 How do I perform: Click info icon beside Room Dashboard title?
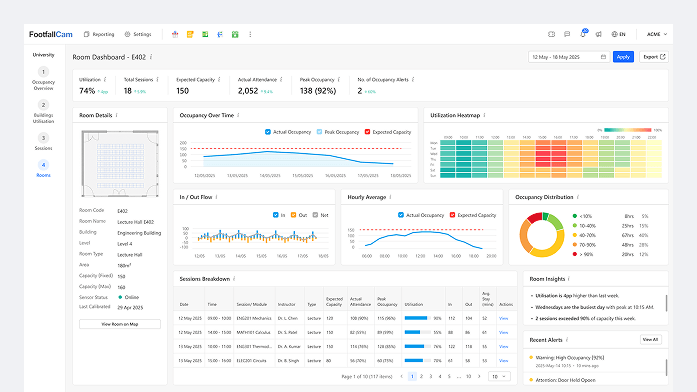tap(151, 57)
